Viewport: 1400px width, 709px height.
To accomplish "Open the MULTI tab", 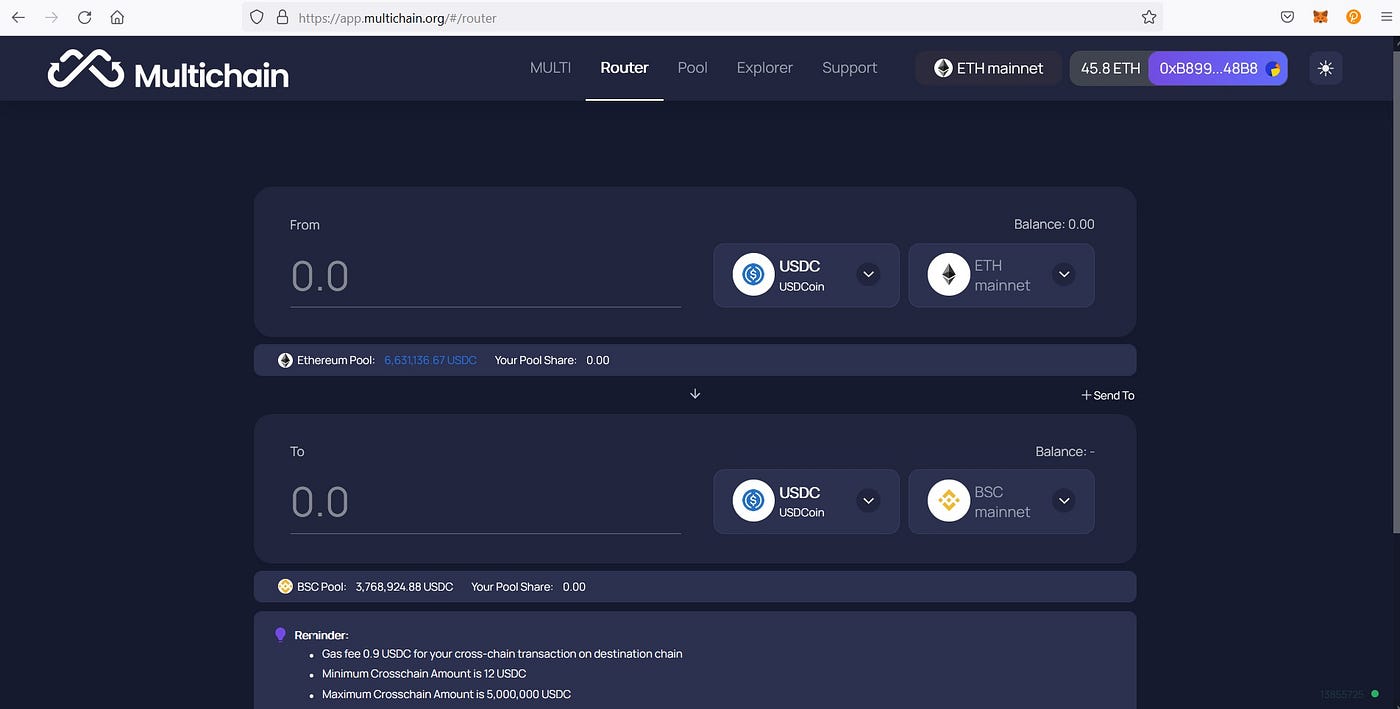I will (551, 68).
